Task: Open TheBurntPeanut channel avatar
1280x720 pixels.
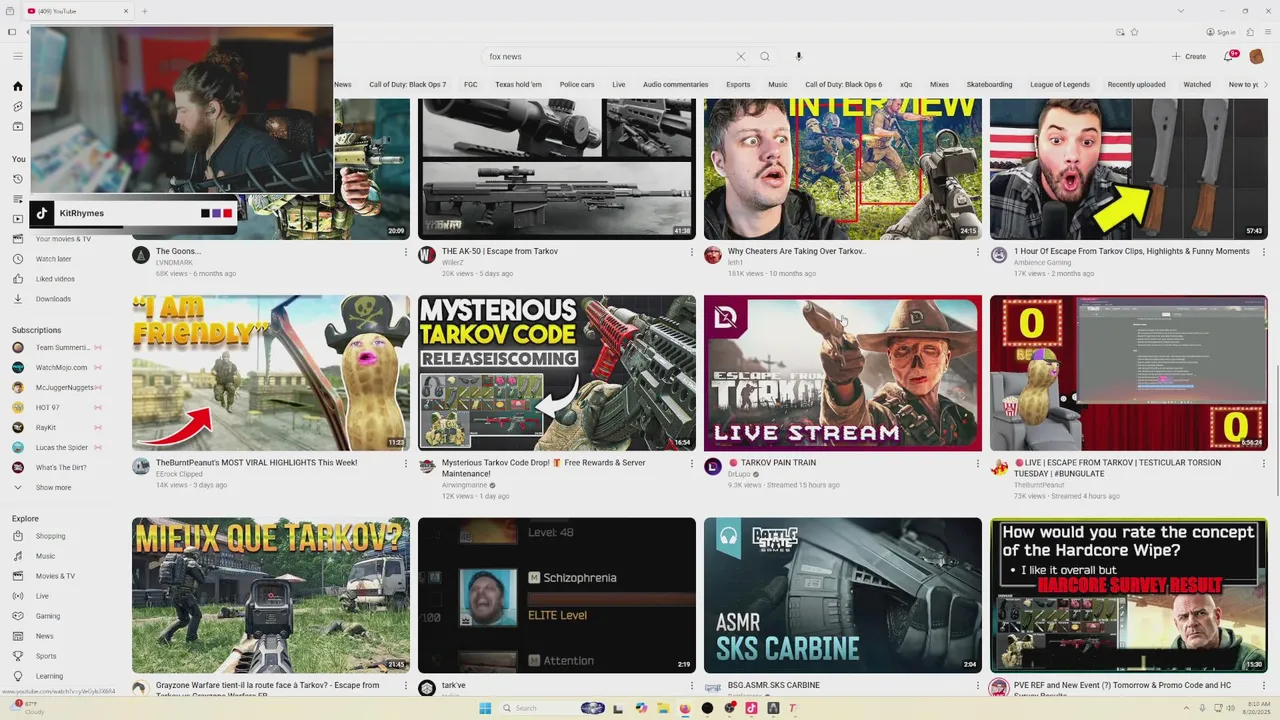Action: [999, 467]
